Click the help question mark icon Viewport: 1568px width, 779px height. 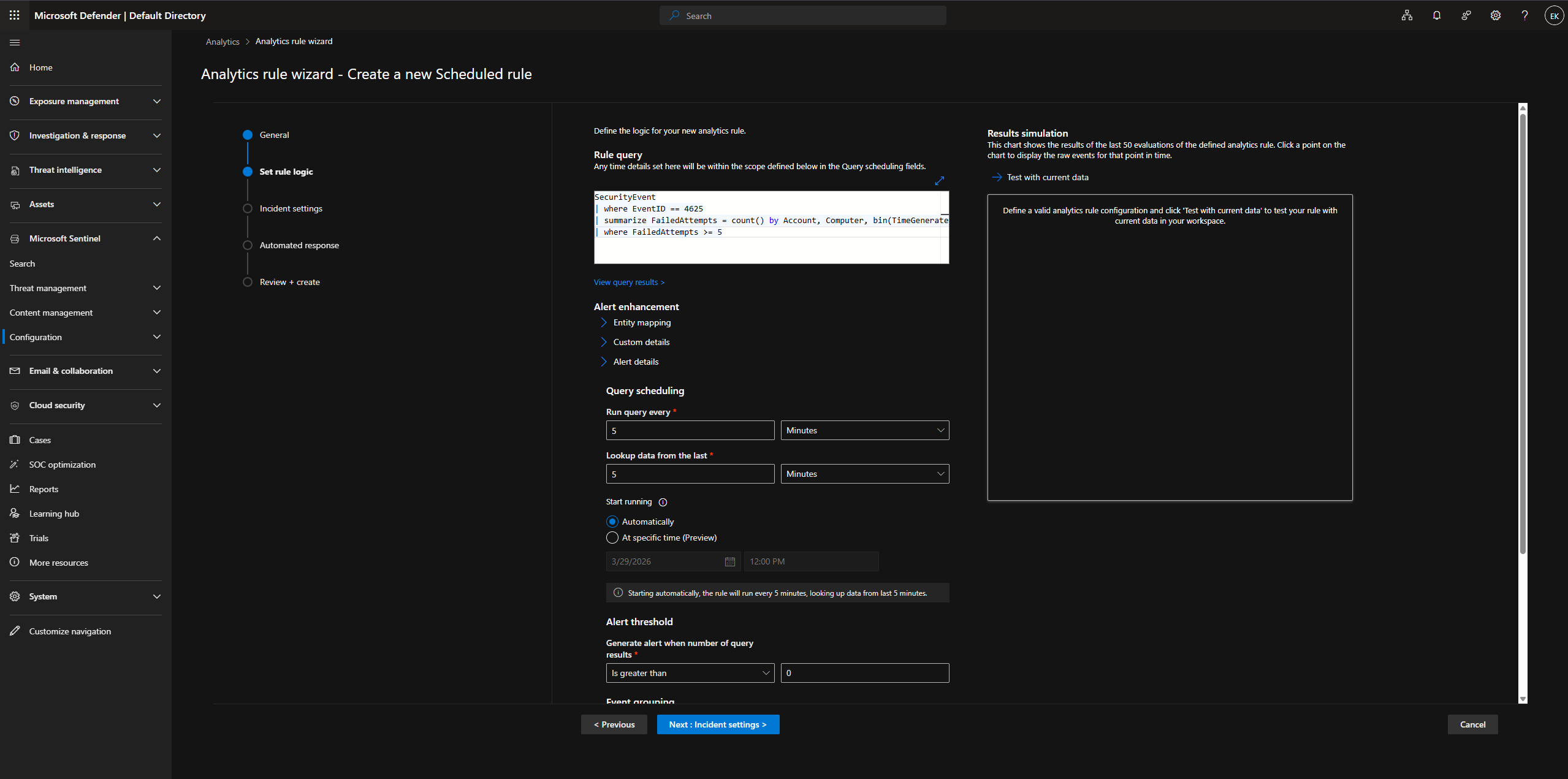coord(1524,15)
